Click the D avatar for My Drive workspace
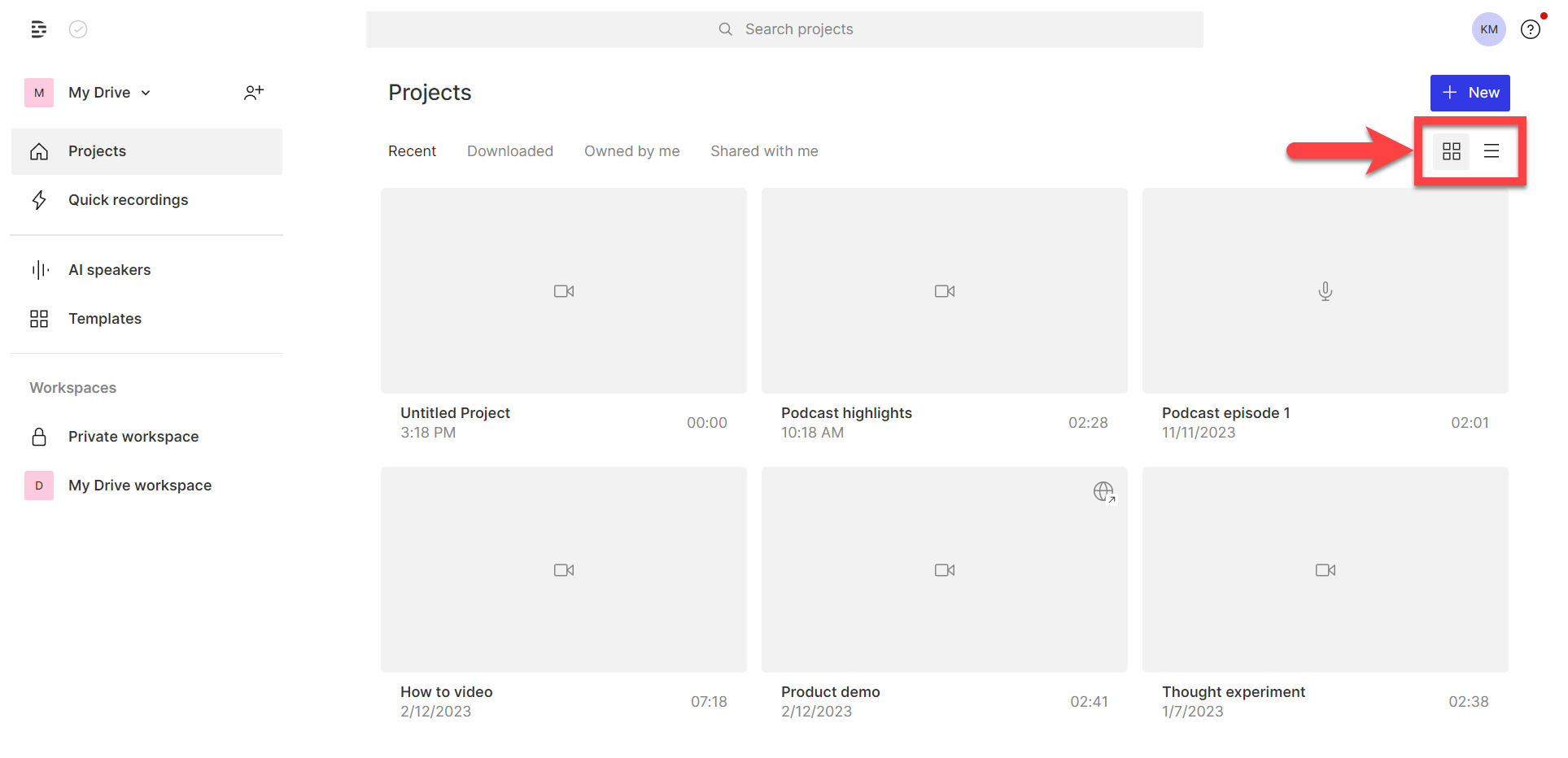Viewport: 1568px width, 758px height. [x=39, y=486]
